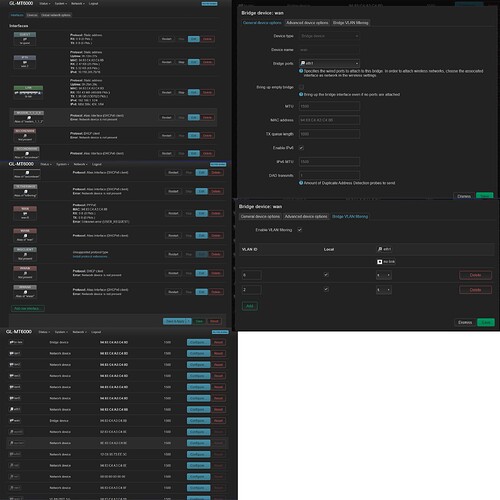Screen dimensions: 500x500
Task: Enable the 'Bring up empty bridge' checkbox
Action: coord(301,87)
